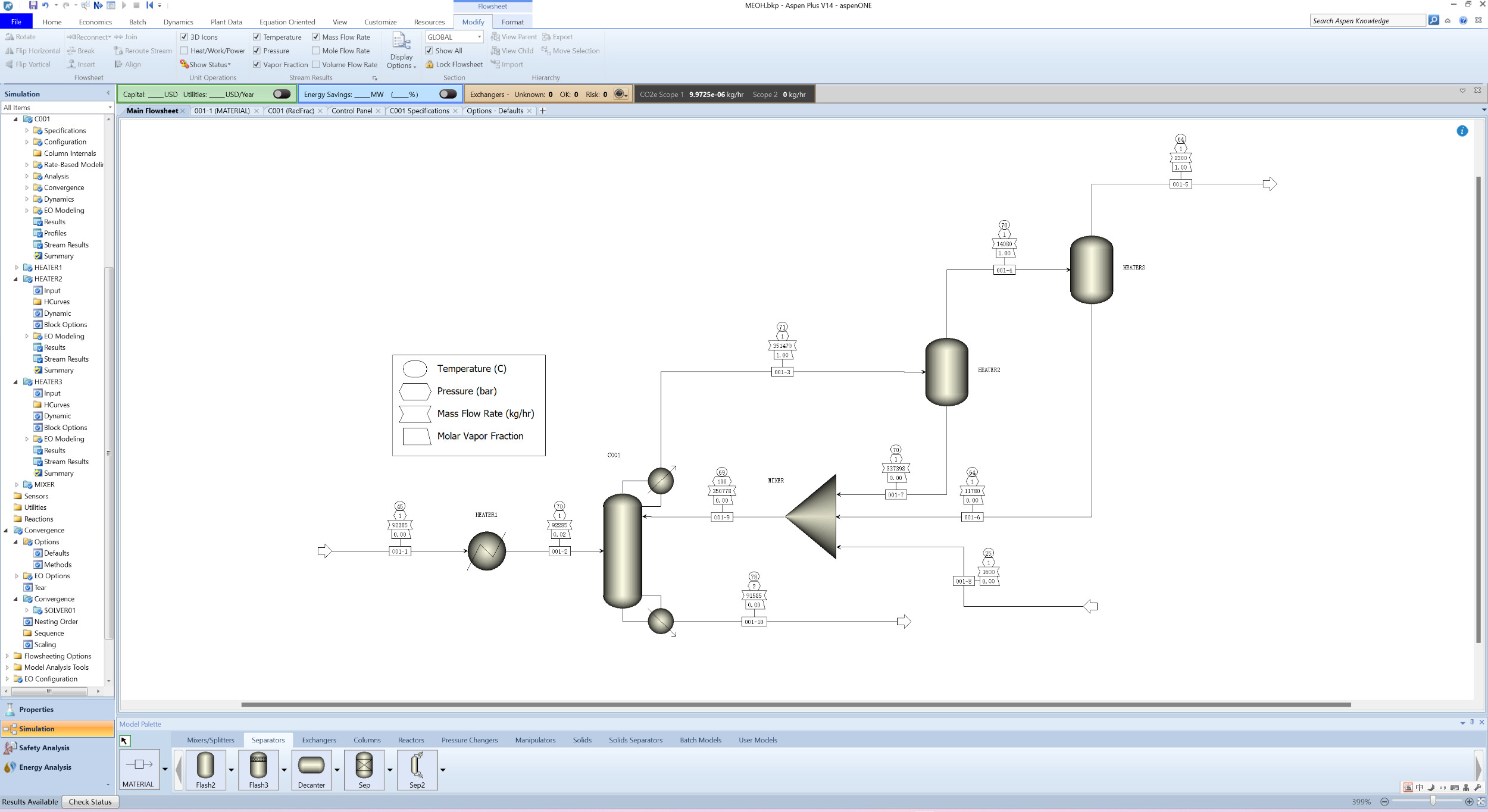Undo the last action
This screenshot has height=812, width=1488.
[45, 5]
